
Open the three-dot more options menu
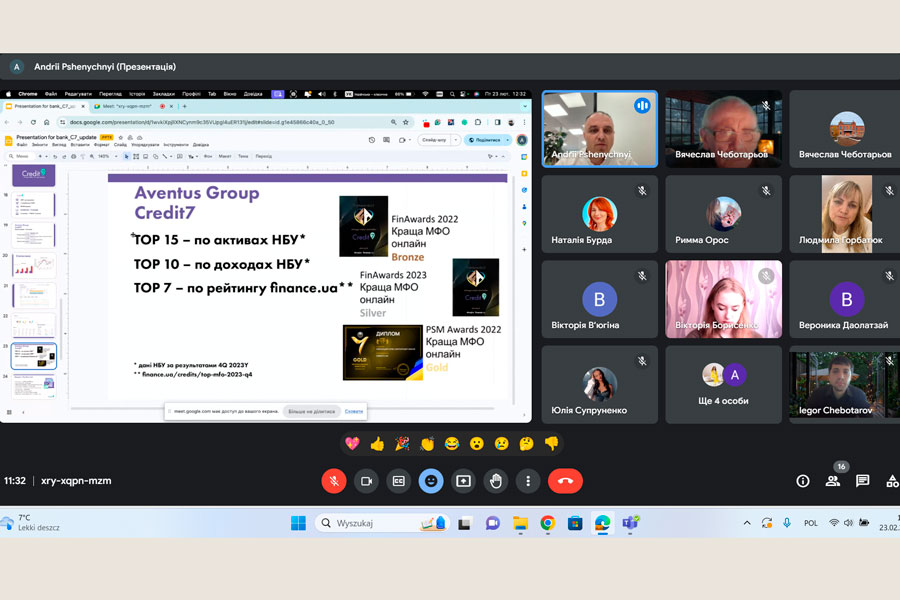pyautogui.click(x=528, y=481)
